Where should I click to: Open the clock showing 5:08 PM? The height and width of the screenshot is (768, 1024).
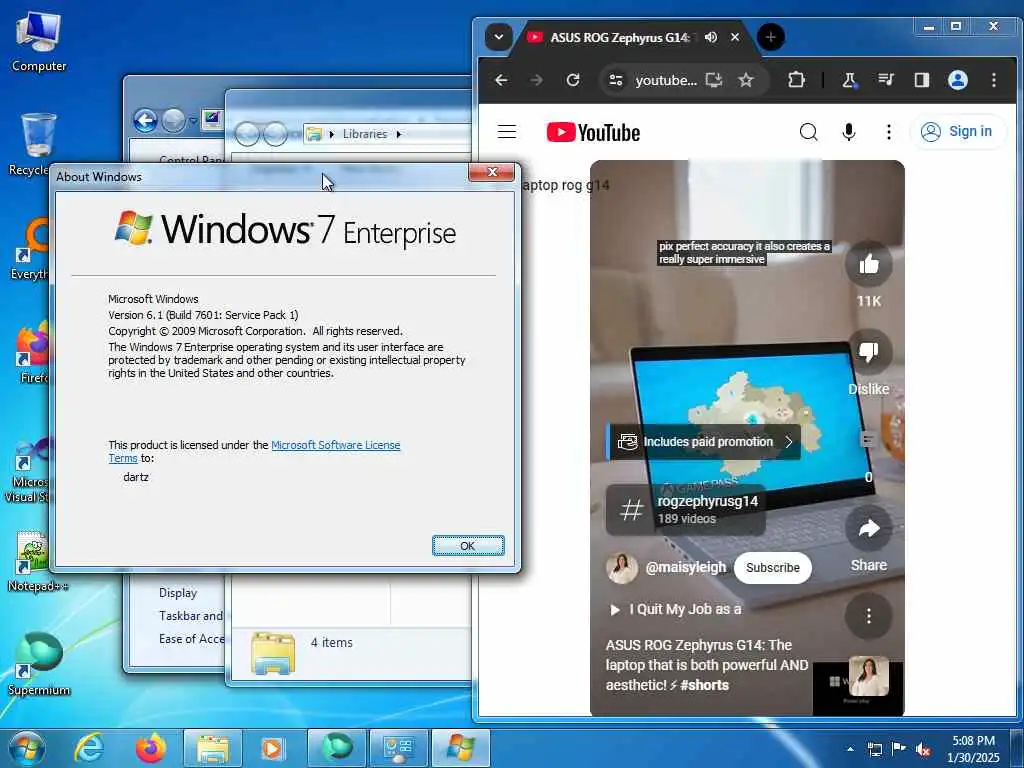pyautogui.click(x=973, y=749)
